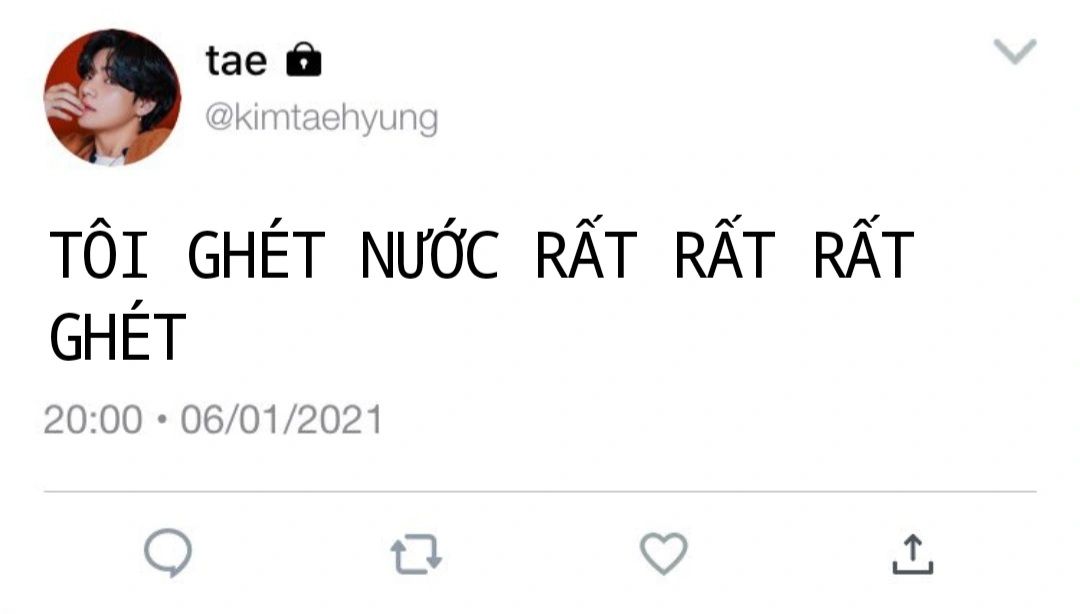The height and width of the screenshot is (614, 1080).
Task: Open profile via display name tae
Action: pyautogui.click(x=236, y=61)
